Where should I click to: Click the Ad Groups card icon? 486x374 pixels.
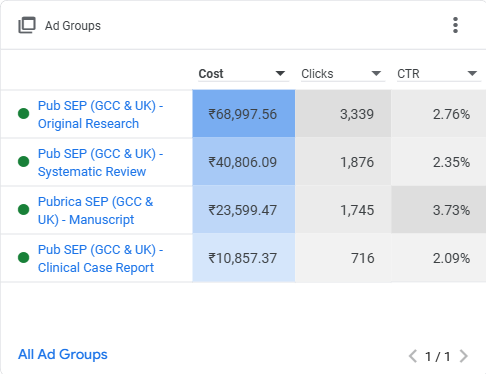[x=27, y=25]
